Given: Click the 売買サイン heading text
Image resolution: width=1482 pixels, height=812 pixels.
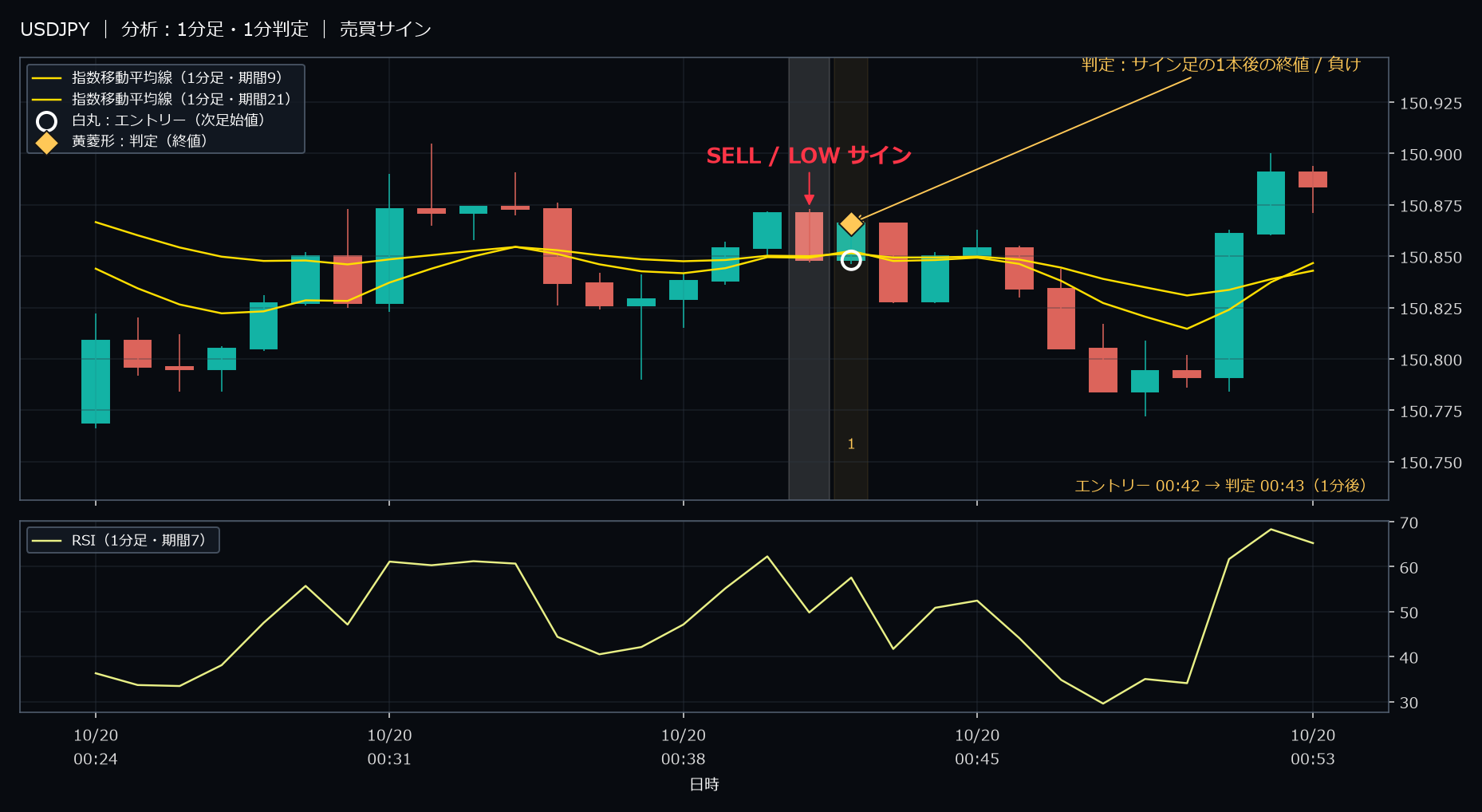Looking at the screenshot, I should tap(385, 30).
